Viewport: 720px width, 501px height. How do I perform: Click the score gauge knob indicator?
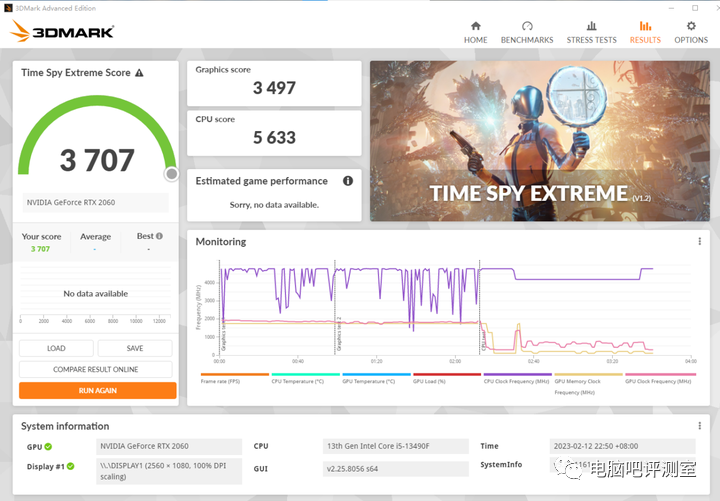point(172,174)
